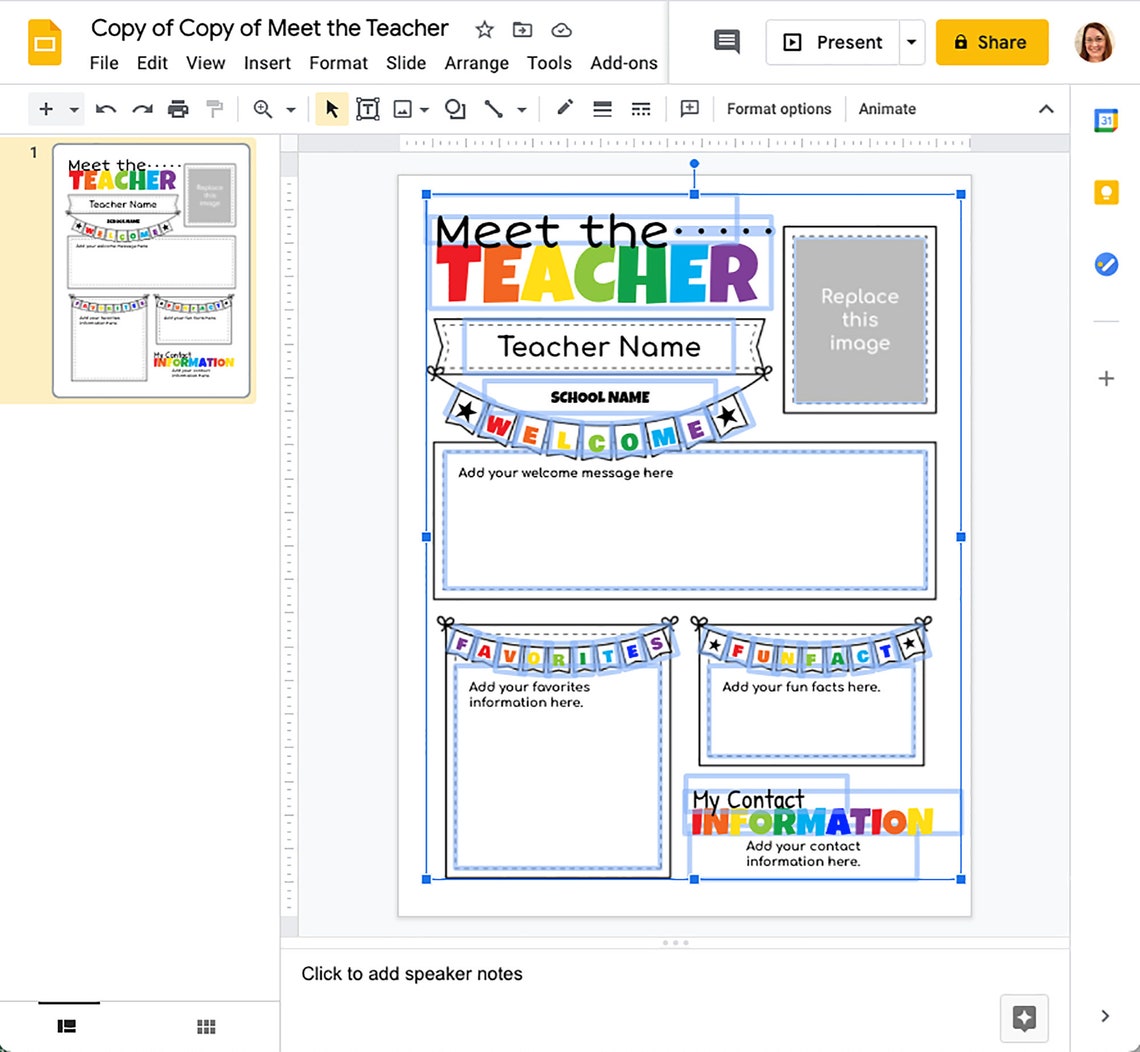This screenshot has height=1052, width=1140.
Task: Select slide 1 thumbnail in the filmstrip
Action: pos(152,270)
